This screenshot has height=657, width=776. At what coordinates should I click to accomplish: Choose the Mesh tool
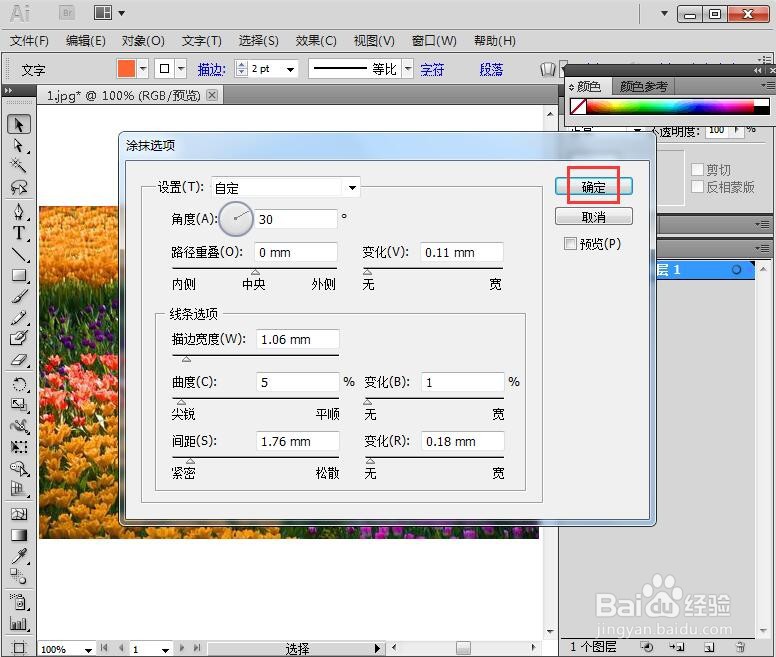pyautogui.click(x=19, y=514)
